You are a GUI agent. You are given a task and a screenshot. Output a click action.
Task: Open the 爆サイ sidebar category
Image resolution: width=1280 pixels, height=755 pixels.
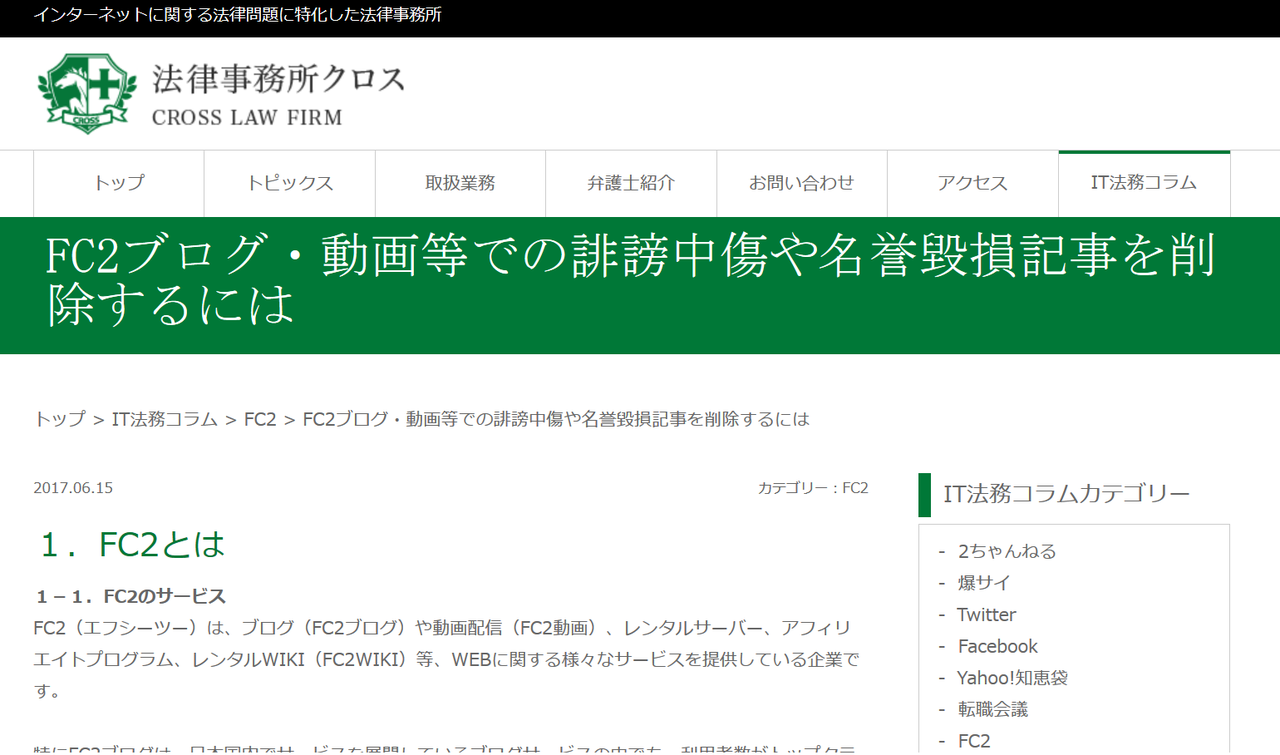984,583
